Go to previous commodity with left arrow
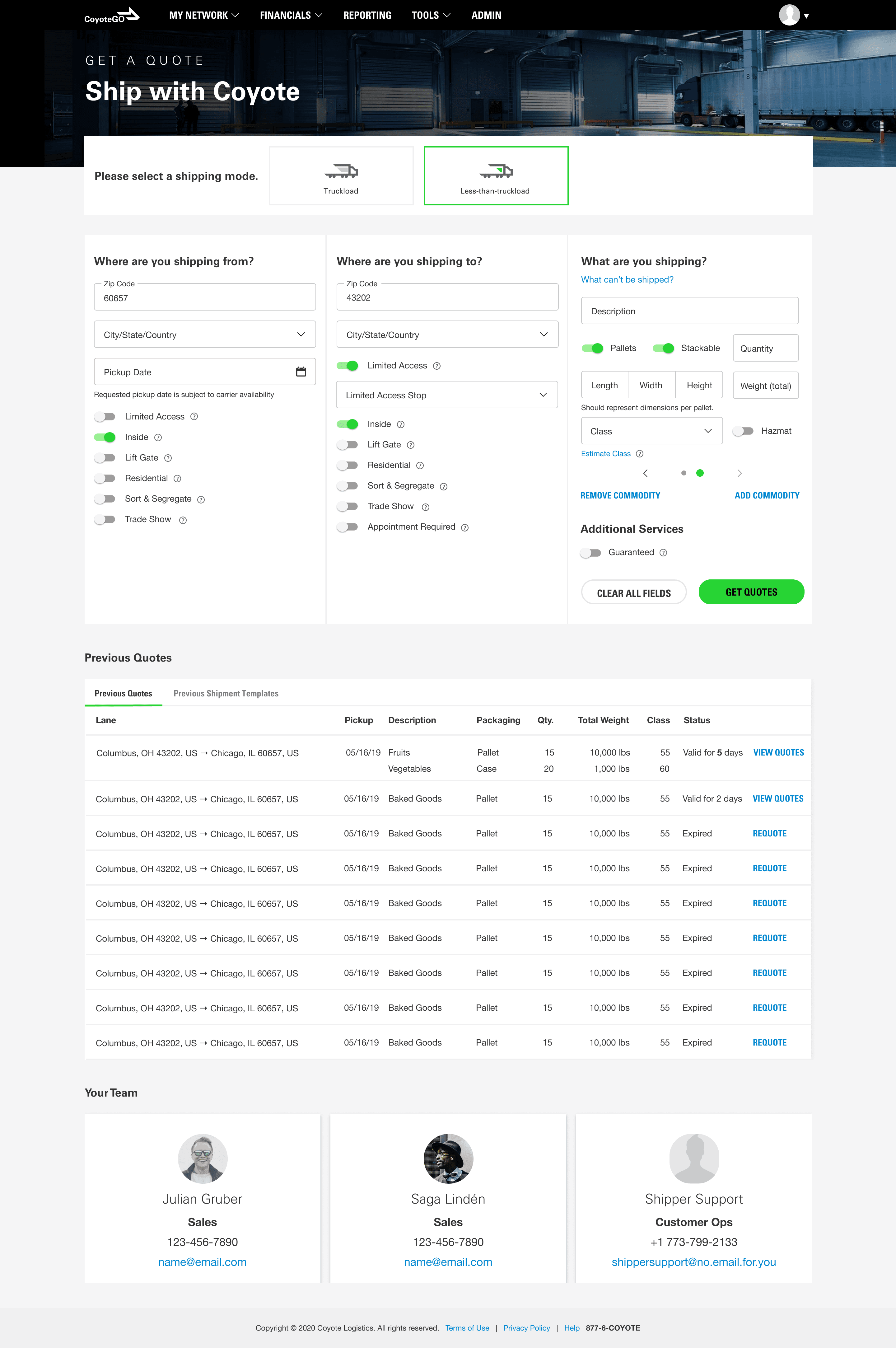896x1348 pixels. (645, 473)
